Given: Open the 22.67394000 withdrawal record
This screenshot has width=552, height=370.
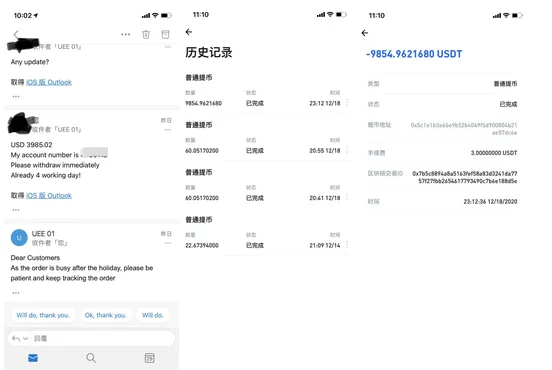Looking at the screenshot, I should [266, 233].
